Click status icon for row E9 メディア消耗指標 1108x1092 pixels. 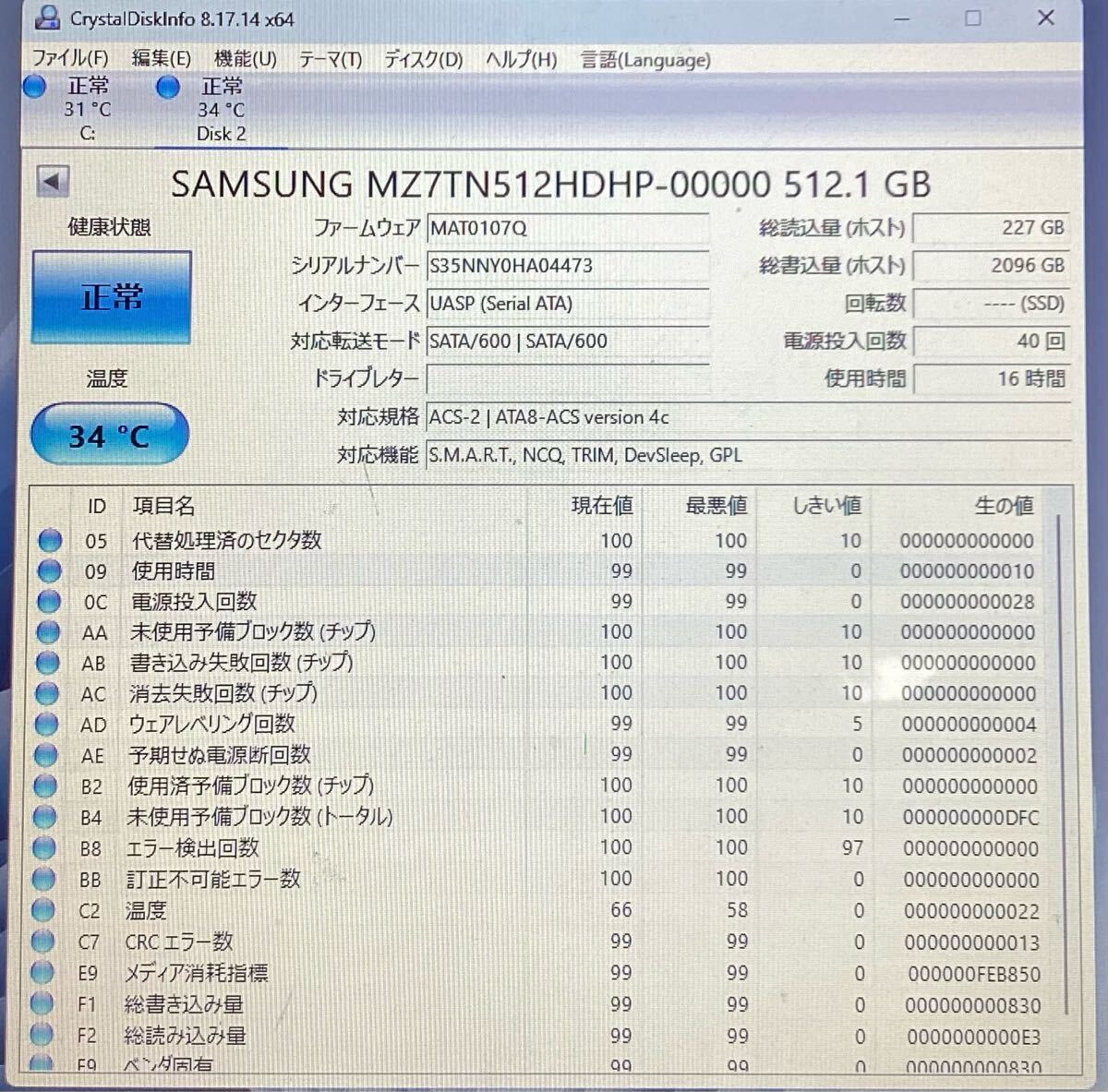42,972
